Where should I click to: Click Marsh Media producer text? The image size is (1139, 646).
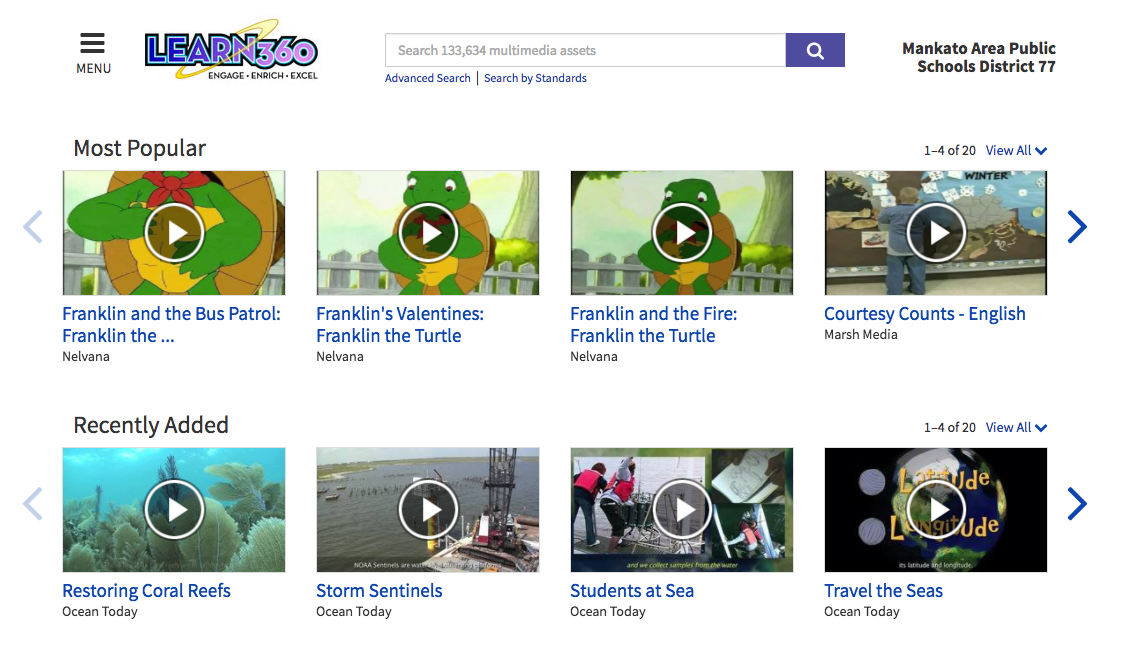click(861, 334)
